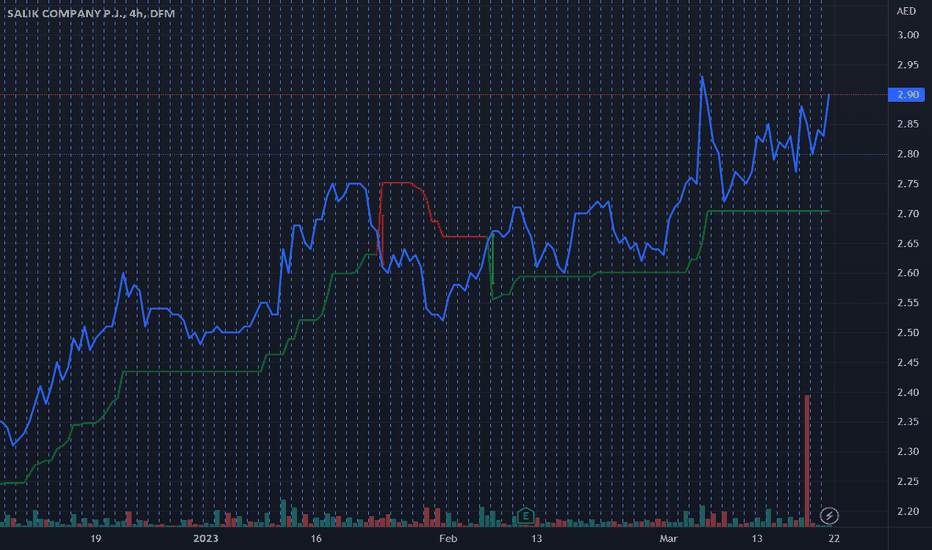Click the 2.95 price axis label

pos(908,65)
